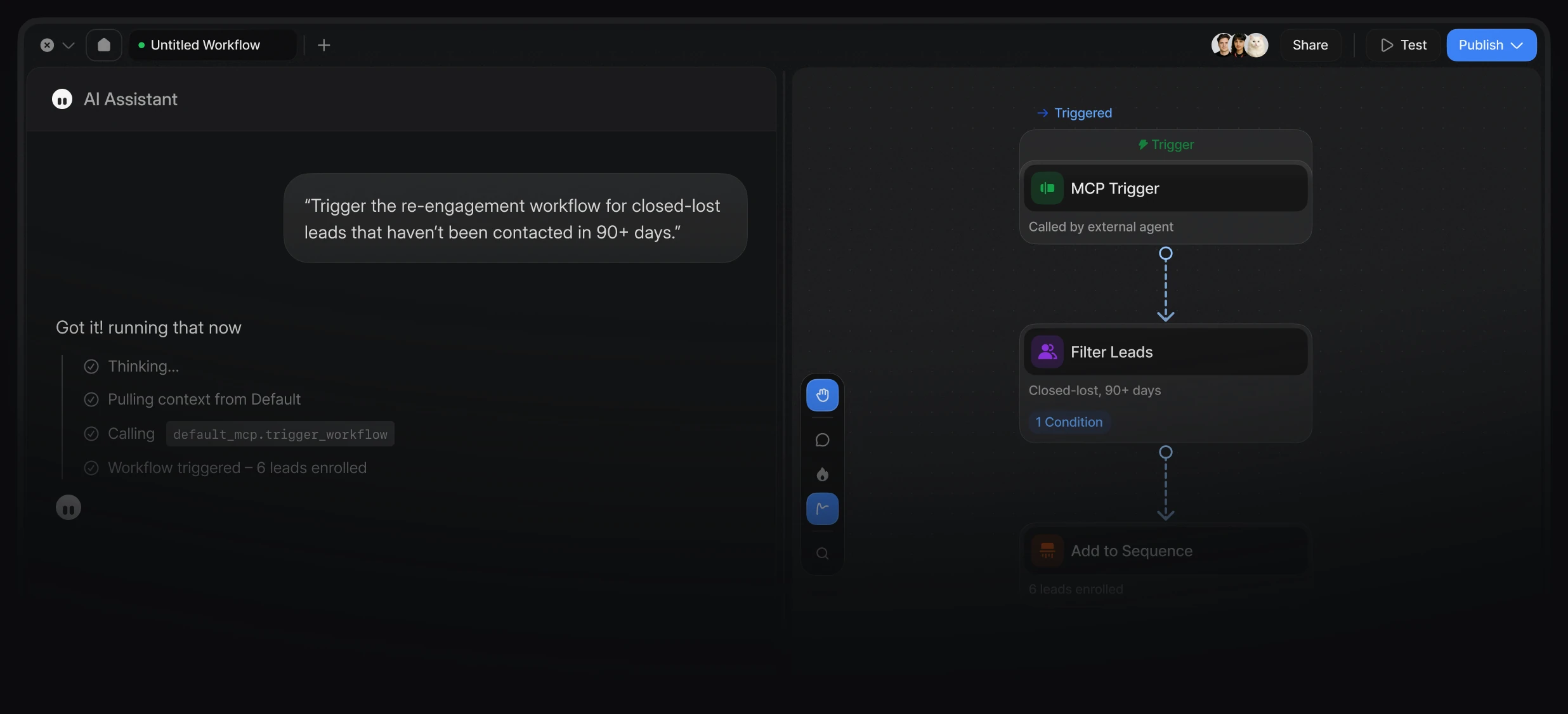Select the Untitled Workflow tab

(x=212, y=45)
